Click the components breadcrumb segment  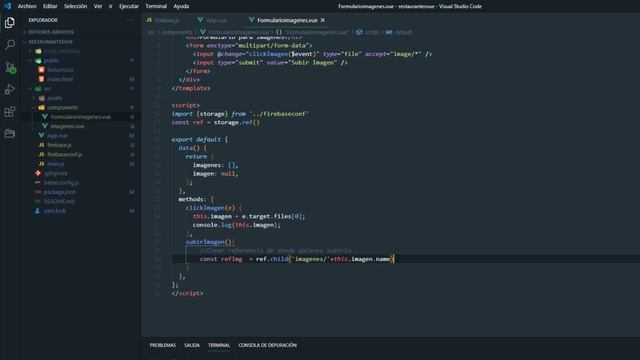pos(177,32)
